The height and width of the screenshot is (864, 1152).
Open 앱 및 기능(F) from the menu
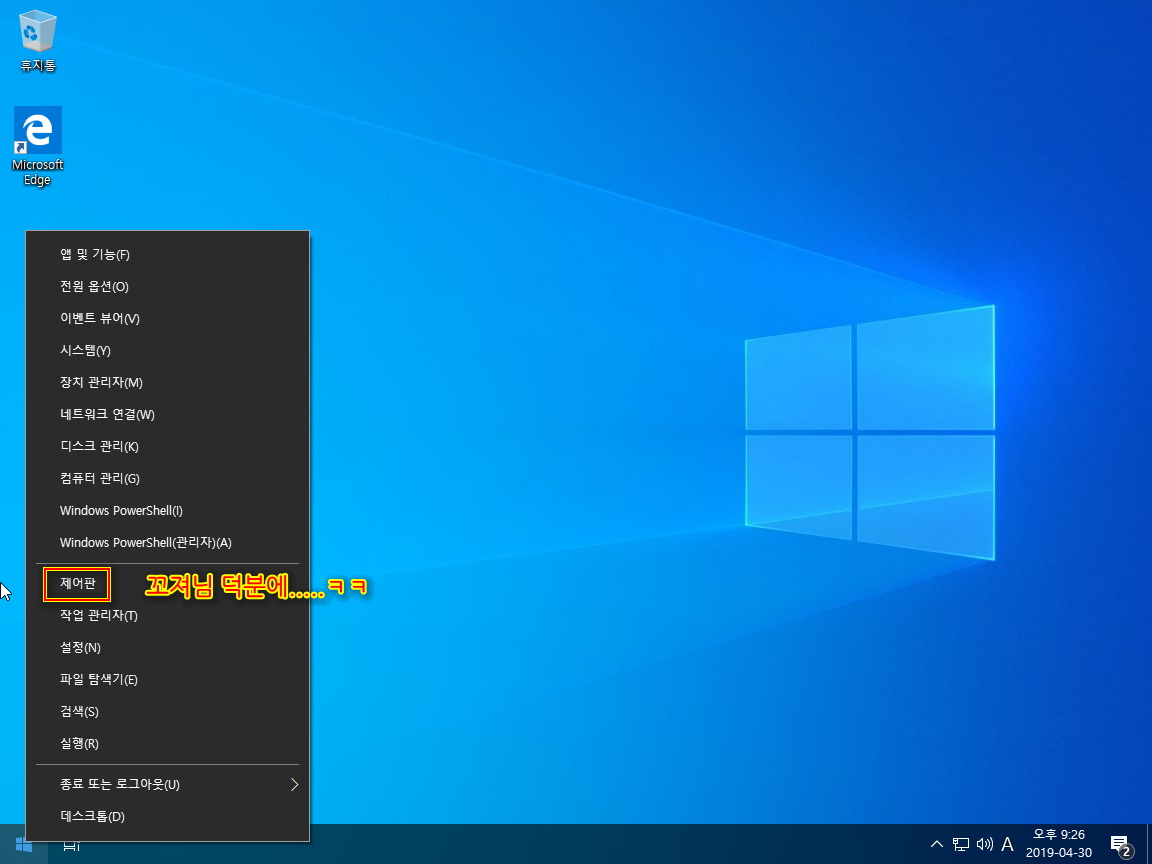coord(168,254)
